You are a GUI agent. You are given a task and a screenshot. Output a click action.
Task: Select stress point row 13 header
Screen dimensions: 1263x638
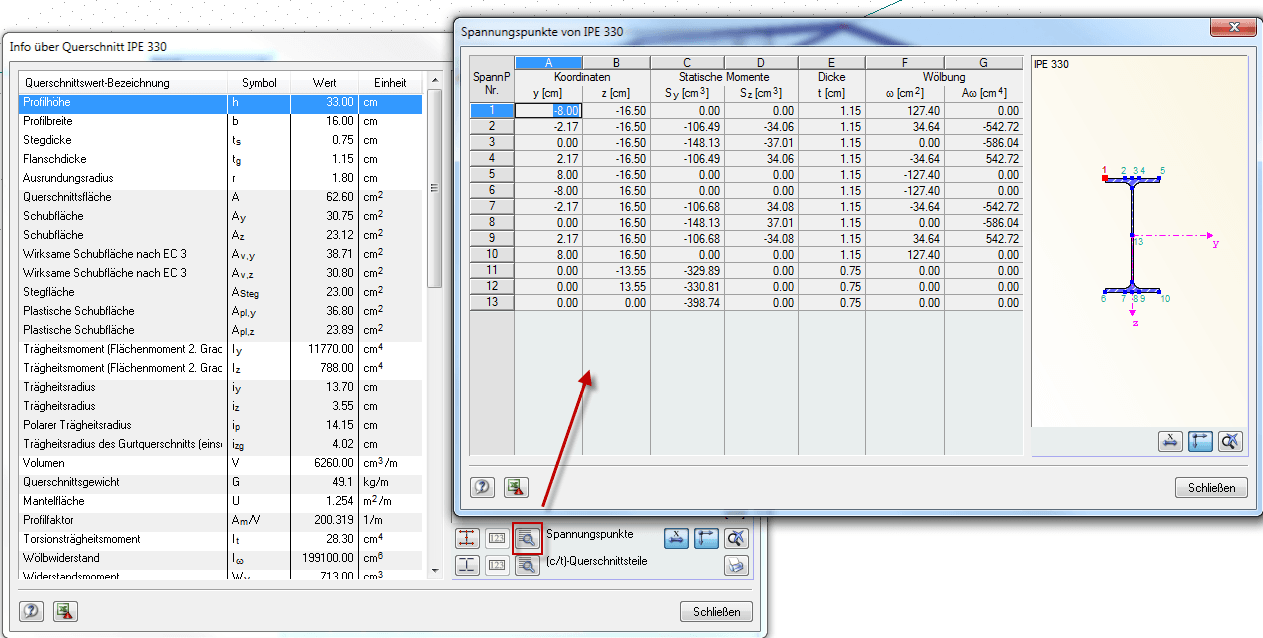click(x=492, y=303)
